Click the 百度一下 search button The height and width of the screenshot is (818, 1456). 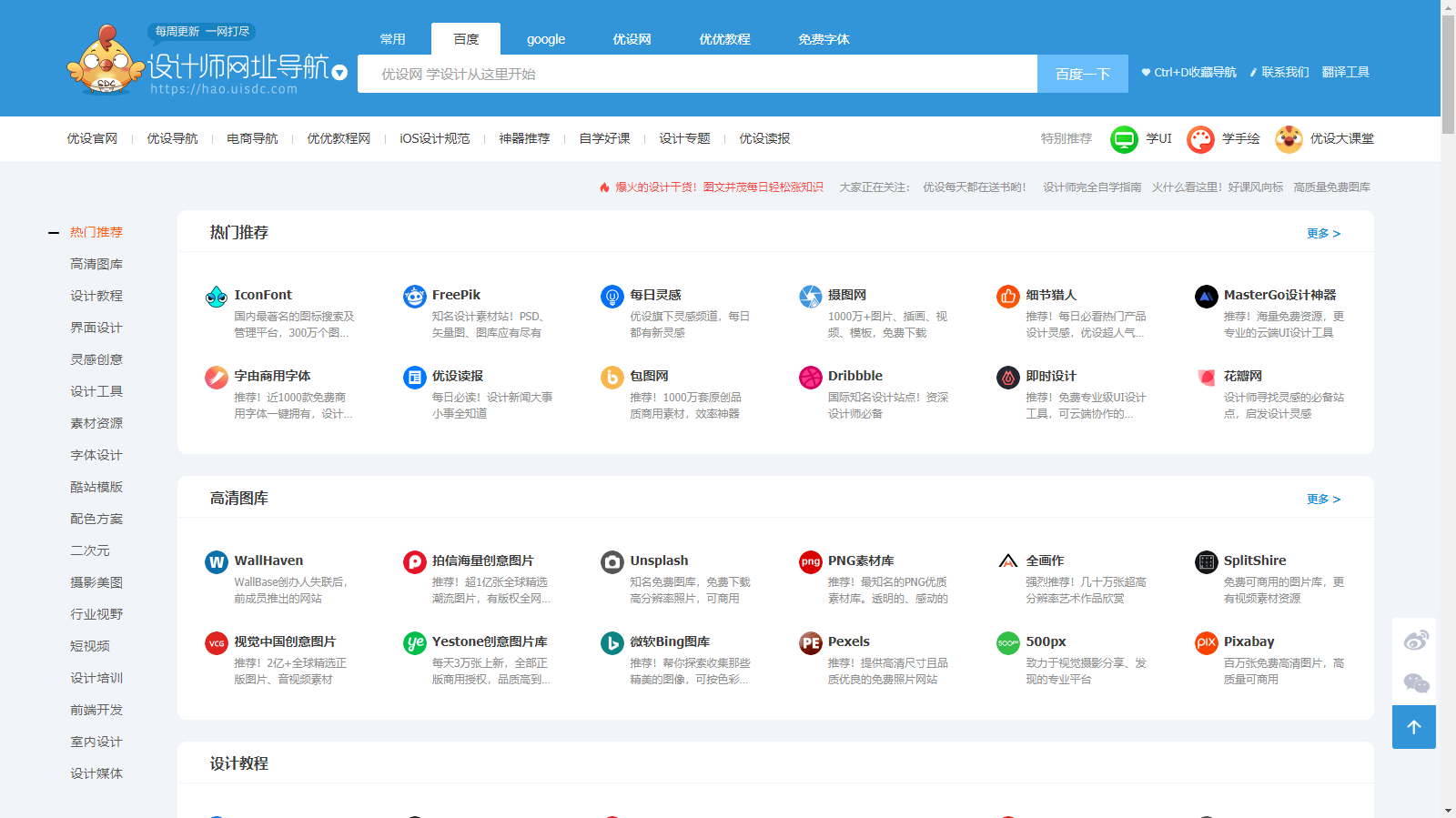pos(1083,74)
